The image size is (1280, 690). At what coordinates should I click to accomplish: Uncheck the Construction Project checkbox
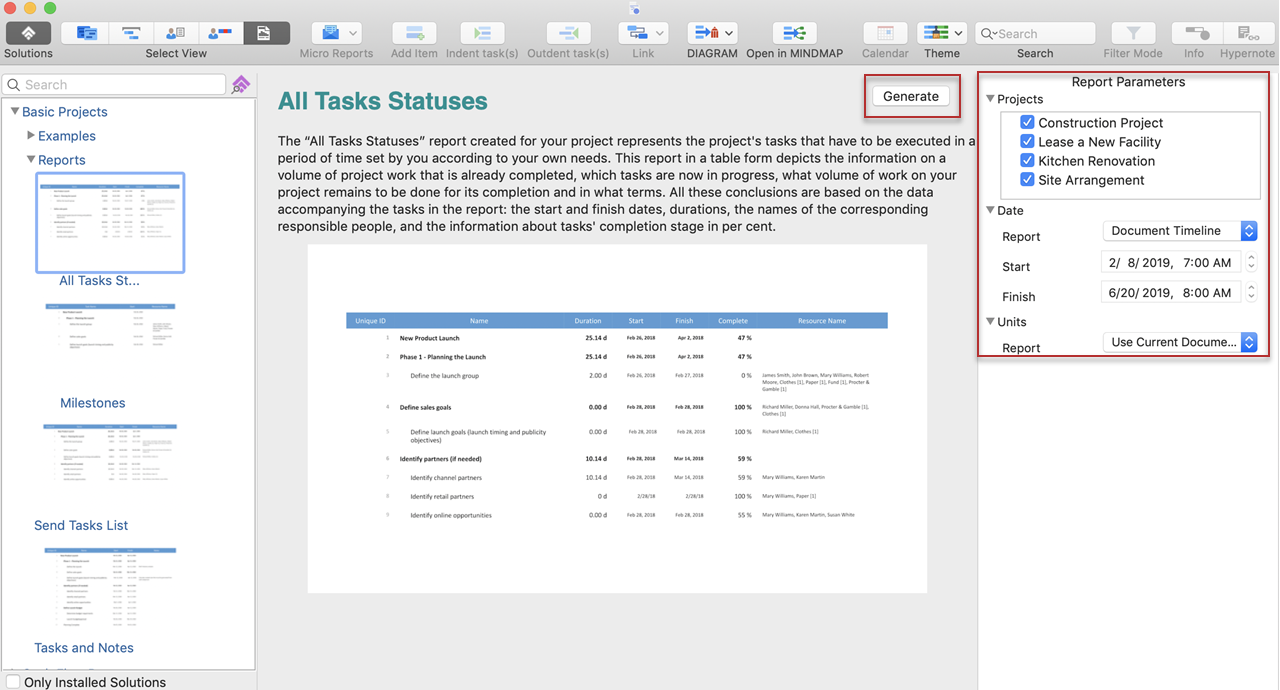[x=1027, y=122]
